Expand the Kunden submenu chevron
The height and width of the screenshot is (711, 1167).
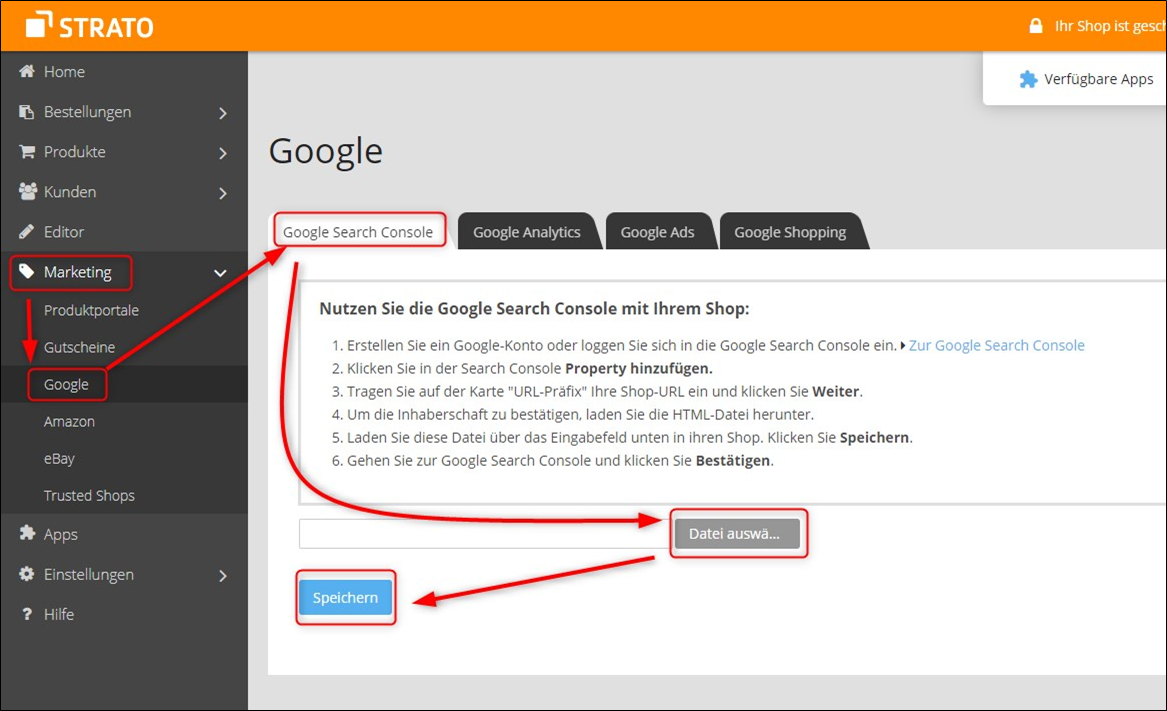click(x=222, y=191)
